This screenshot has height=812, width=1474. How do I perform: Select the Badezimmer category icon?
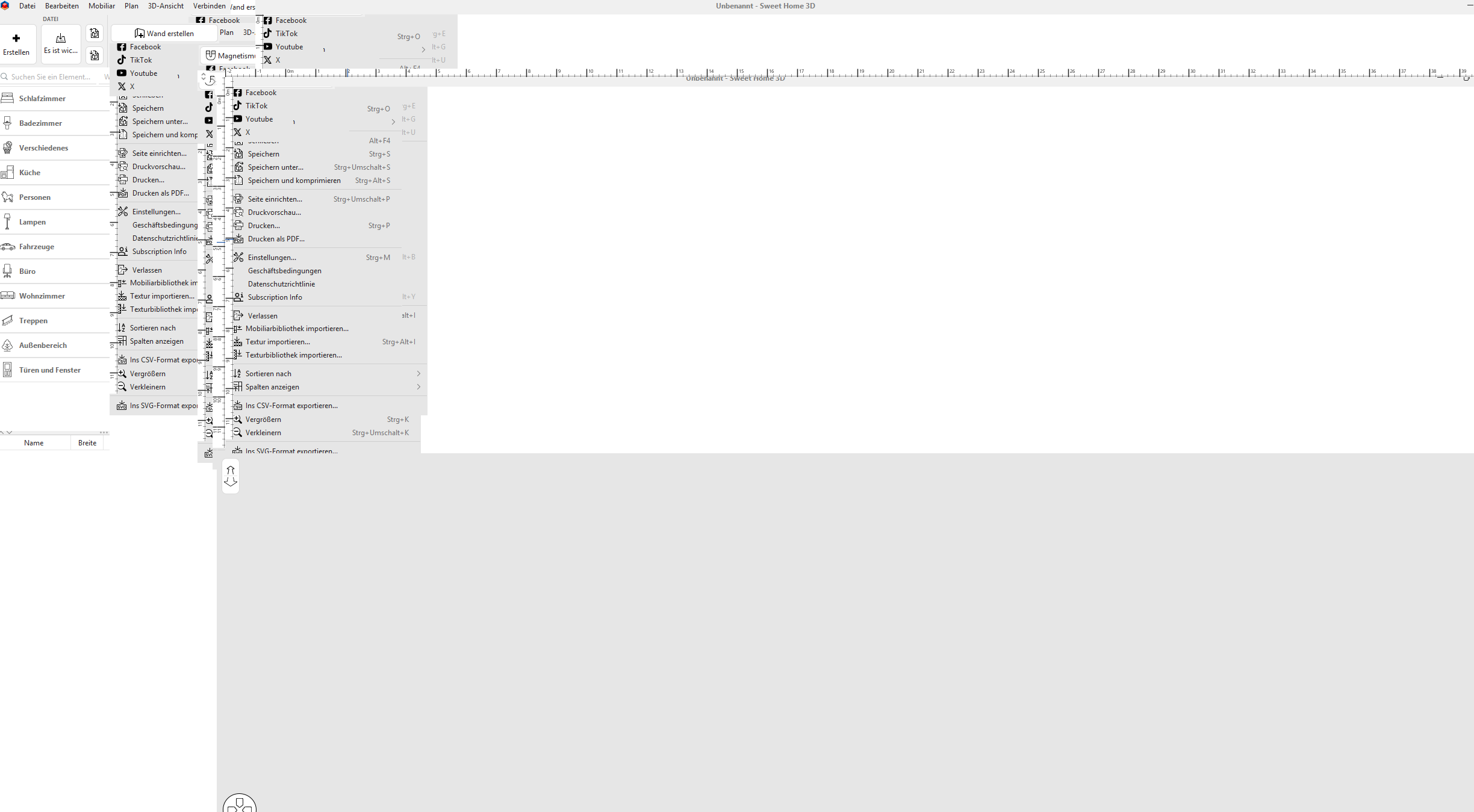[x=8, y=123]
